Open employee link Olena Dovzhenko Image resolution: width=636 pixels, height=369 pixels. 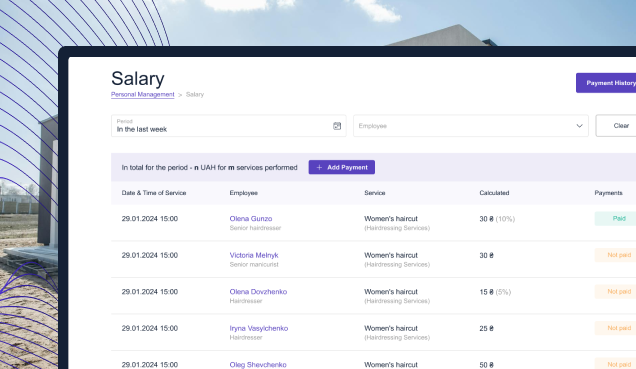coord(258,292)
